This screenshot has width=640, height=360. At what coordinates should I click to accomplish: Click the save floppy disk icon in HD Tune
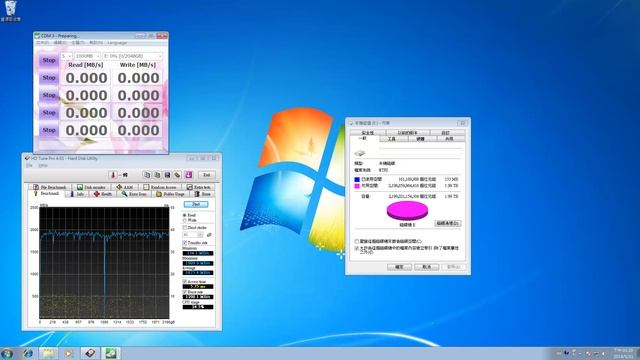(x=167, y=175)
